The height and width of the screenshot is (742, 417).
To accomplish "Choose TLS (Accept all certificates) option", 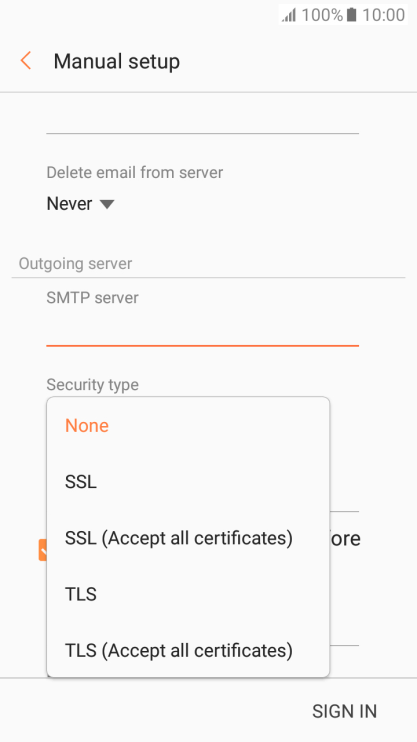I will pyautogui.click(x=188, y=650).
